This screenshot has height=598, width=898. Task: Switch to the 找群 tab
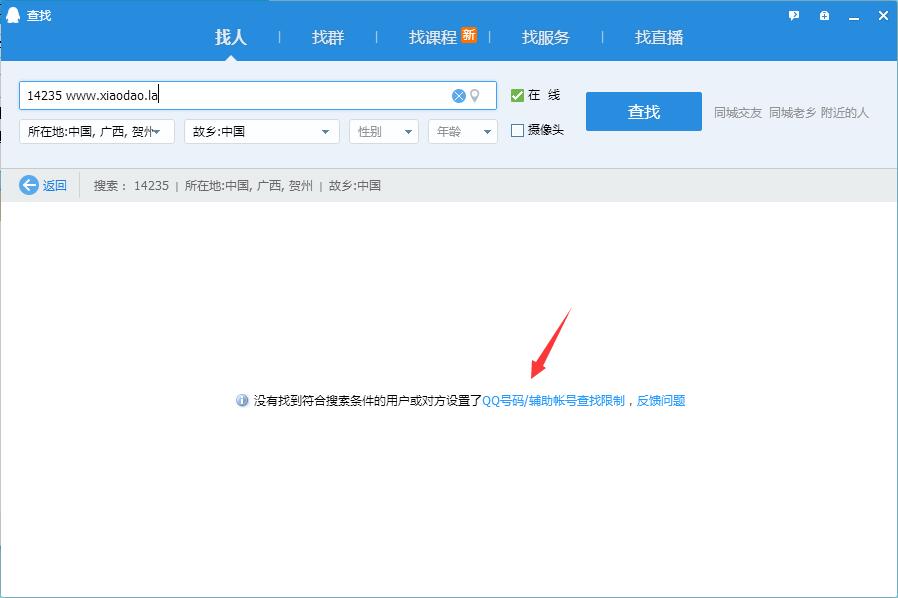click(327, 37)
